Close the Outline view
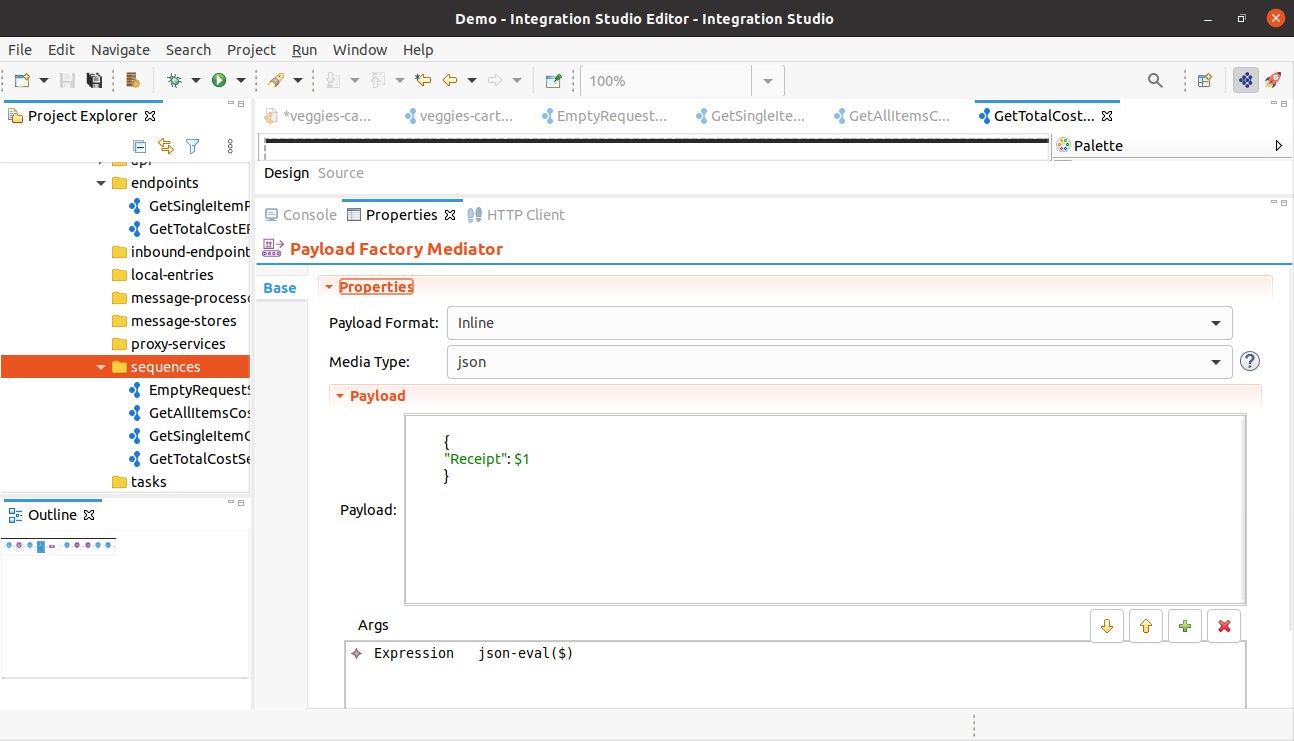Viewport: 1294px width, 741px height. pos(89,515)
